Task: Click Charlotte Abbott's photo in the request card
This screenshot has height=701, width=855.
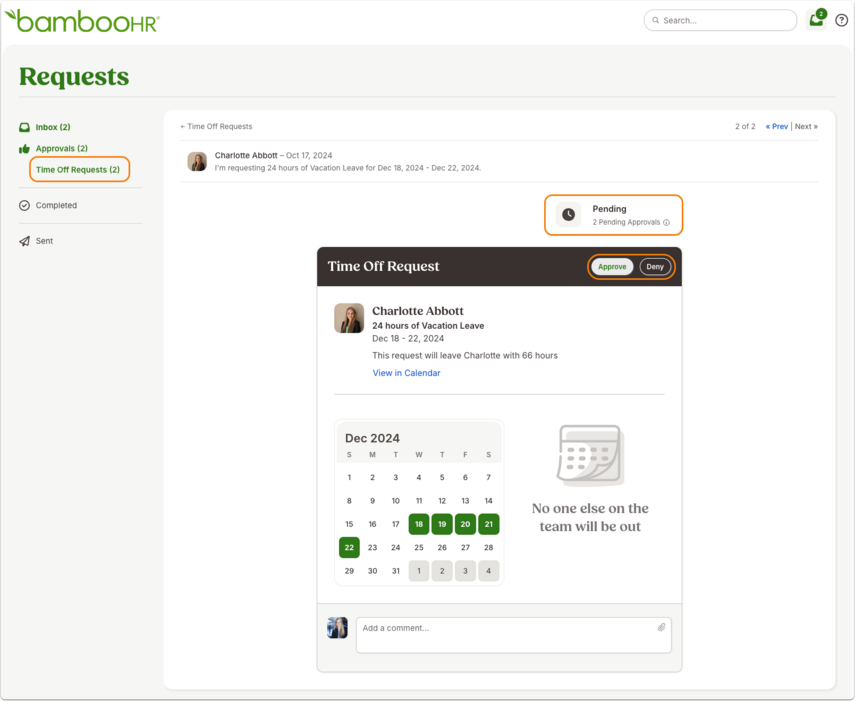Action: (x=349, y=318)
